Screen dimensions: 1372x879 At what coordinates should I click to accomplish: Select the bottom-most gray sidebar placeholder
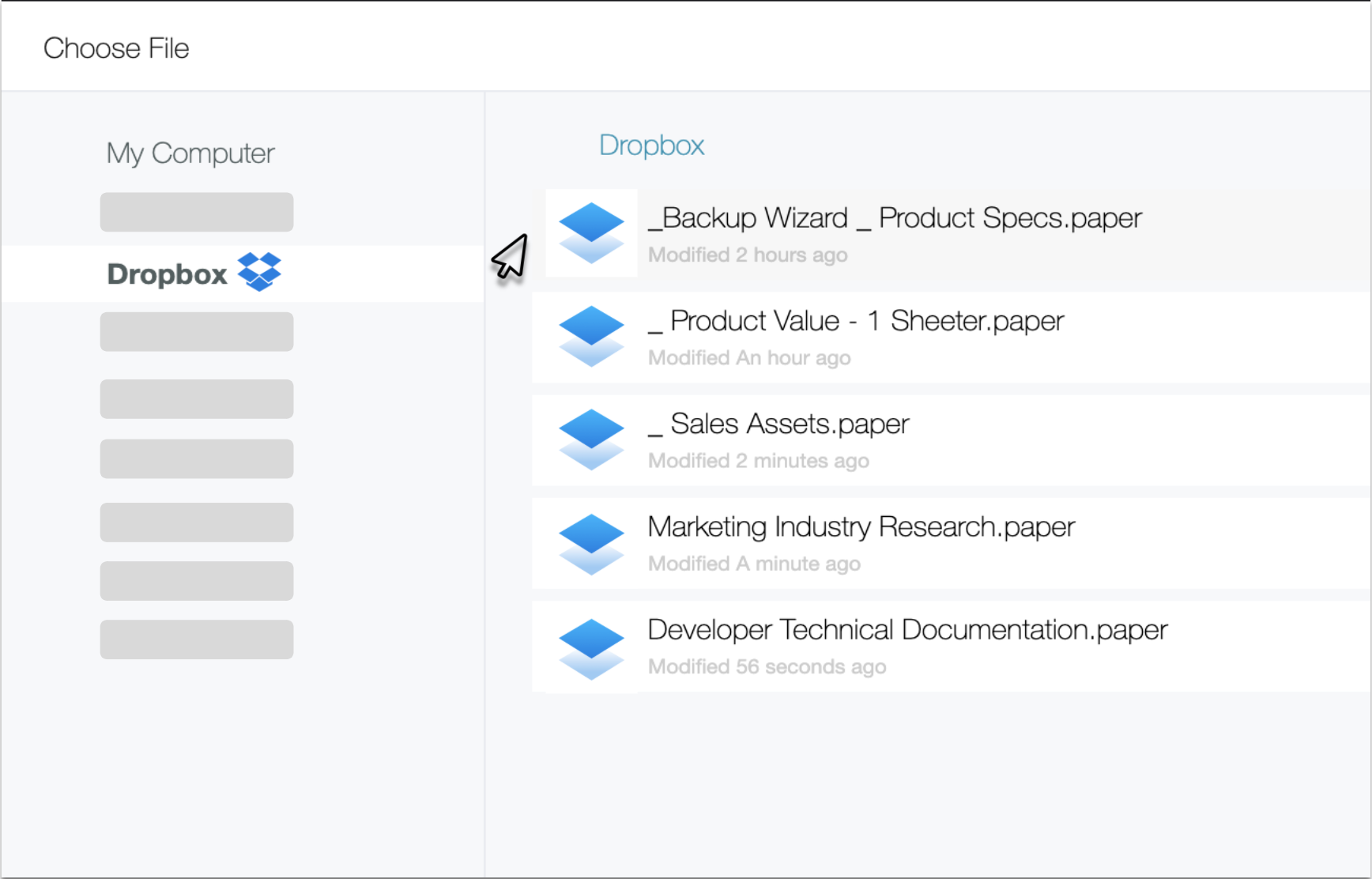[x=197, y=639]
